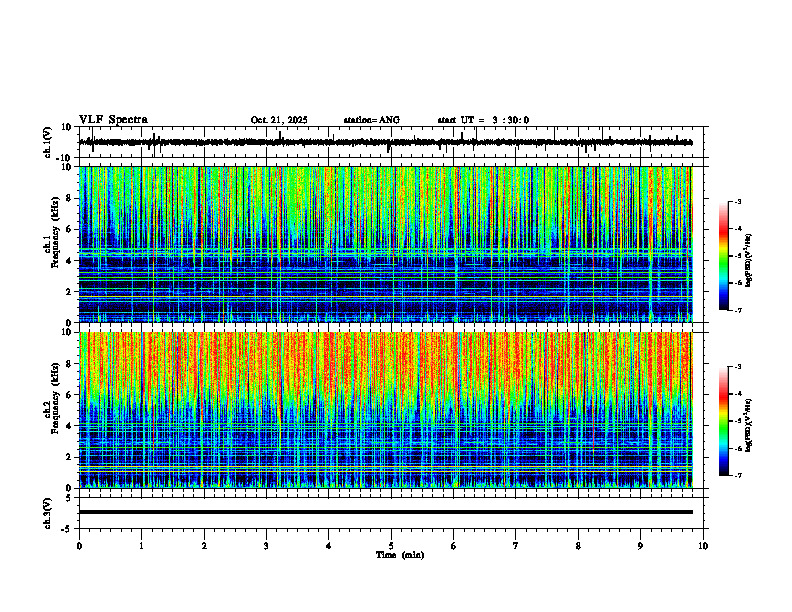Click the "6" kHz tick on ch.1 spectrogram

click(70, 230)
